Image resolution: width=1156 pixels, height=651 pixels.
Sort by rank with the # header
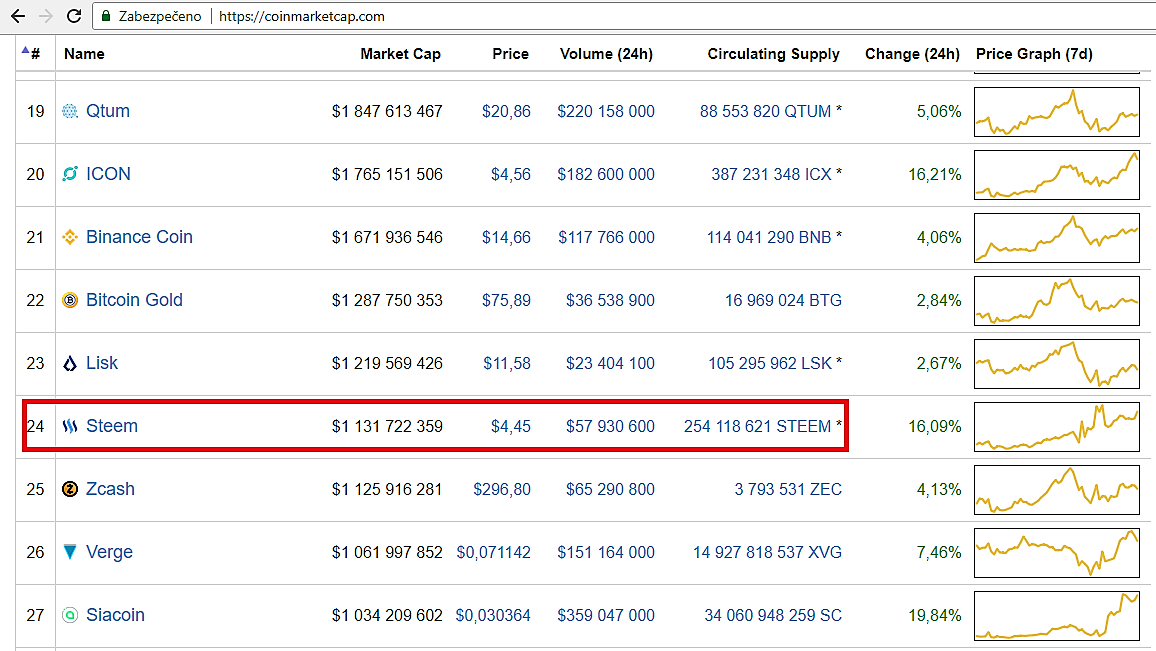tap(31, 53)
